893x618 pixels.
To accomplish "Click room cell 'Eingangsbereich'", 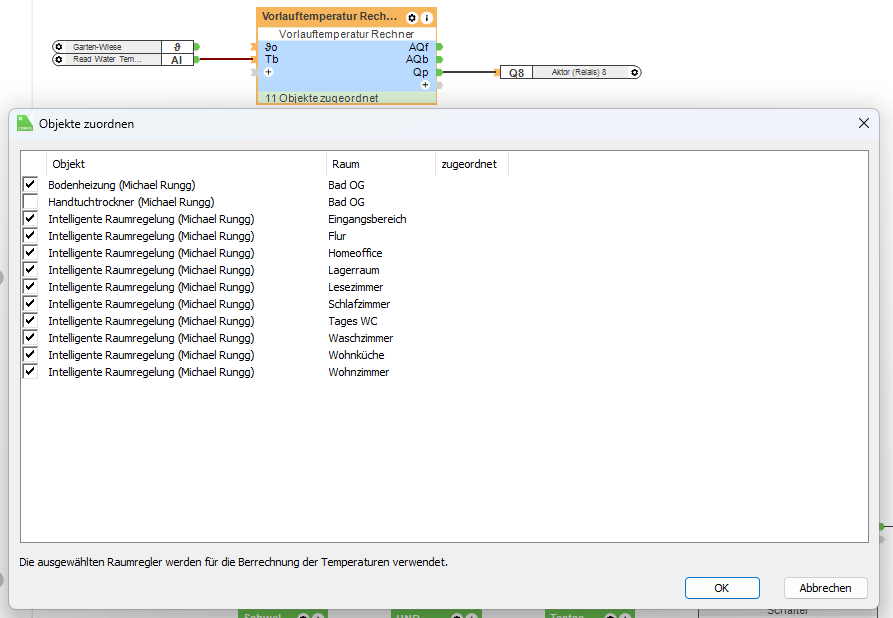I will [x=367, y=219].
